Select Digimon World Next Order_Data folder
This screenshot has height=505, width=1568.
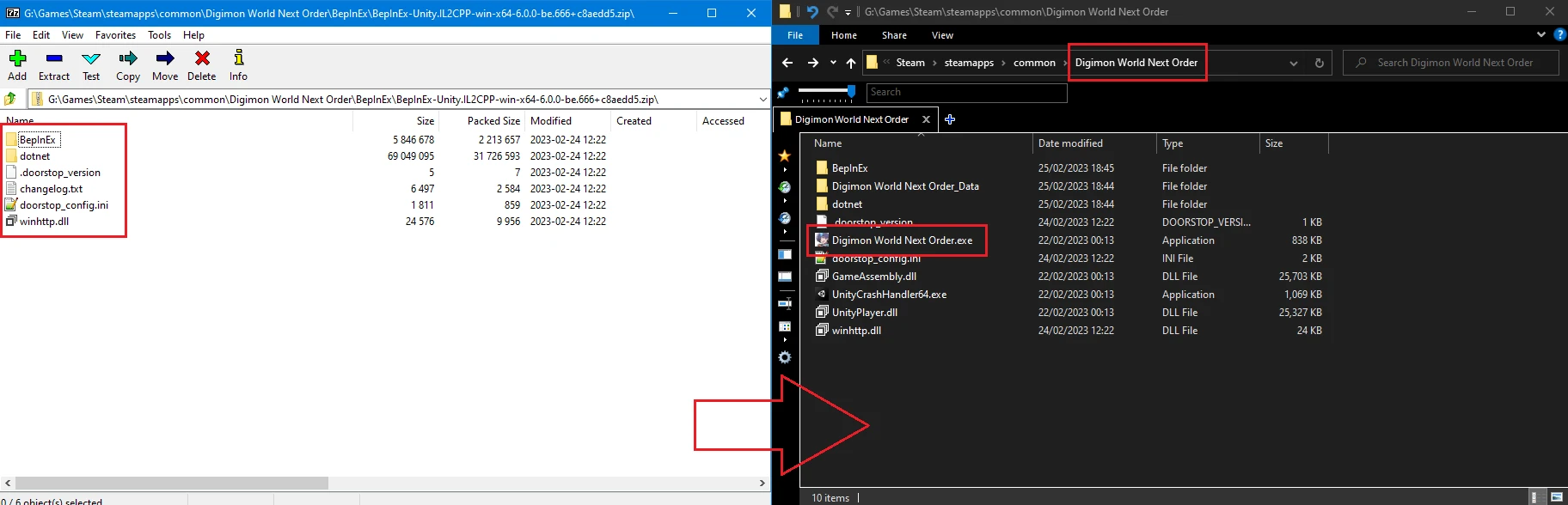(x=897, y=186)
